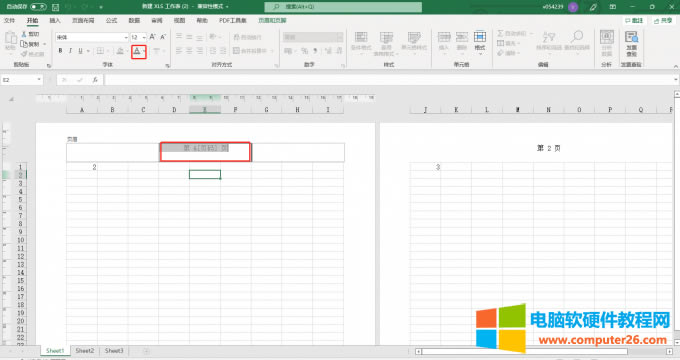
Task: Click the increase font size icon
Action: [152, 37]
